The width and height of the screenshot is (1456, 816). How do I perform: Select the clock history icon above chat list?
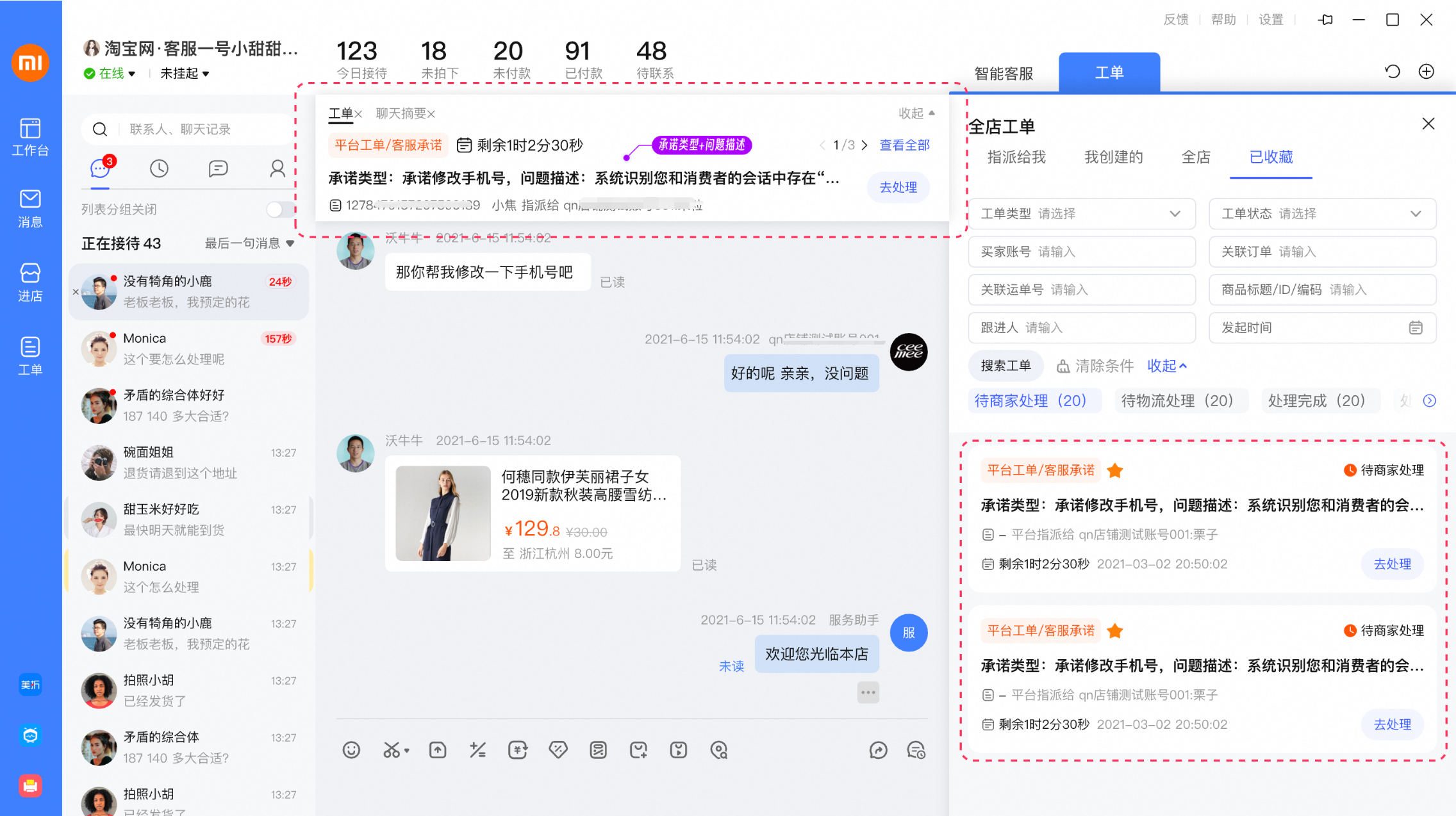point(159,168)
